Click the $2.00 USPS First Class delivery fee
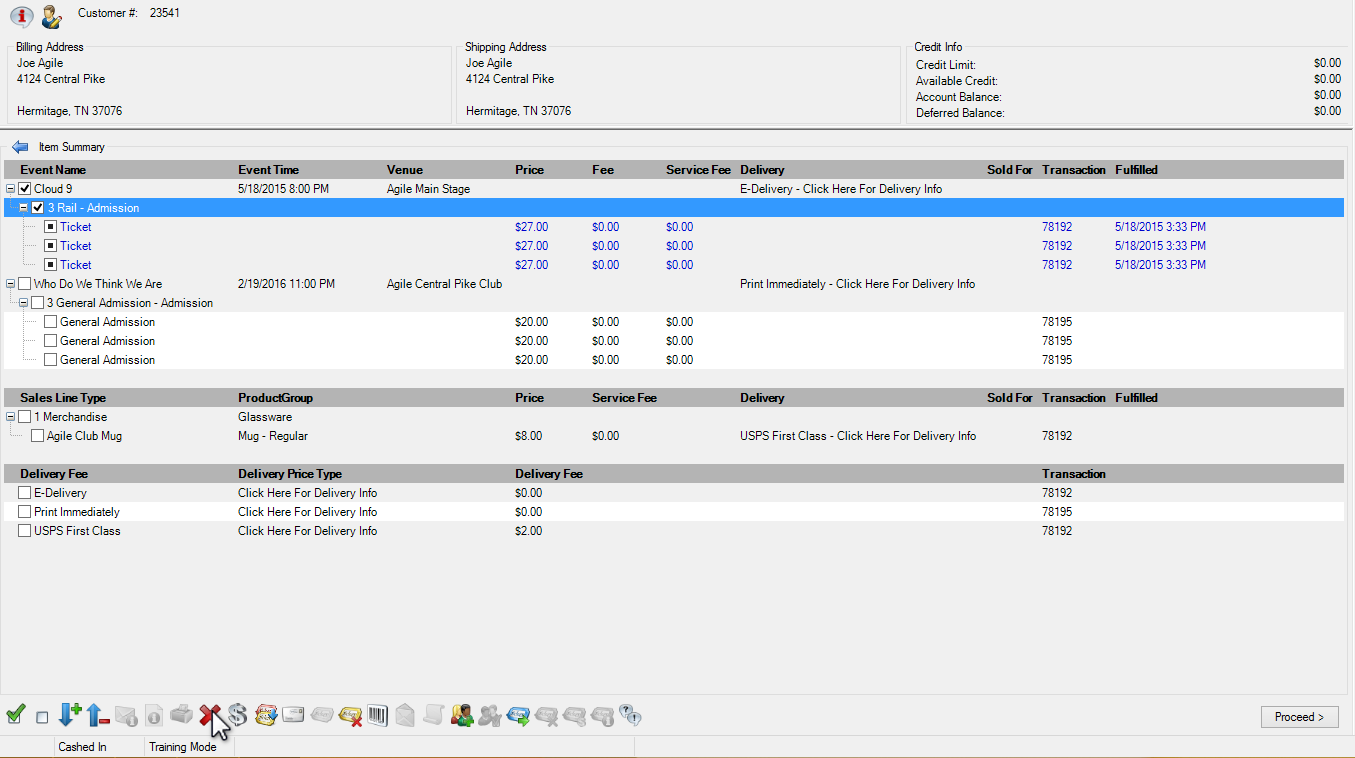1355x758 pixels. click(528, 531)
